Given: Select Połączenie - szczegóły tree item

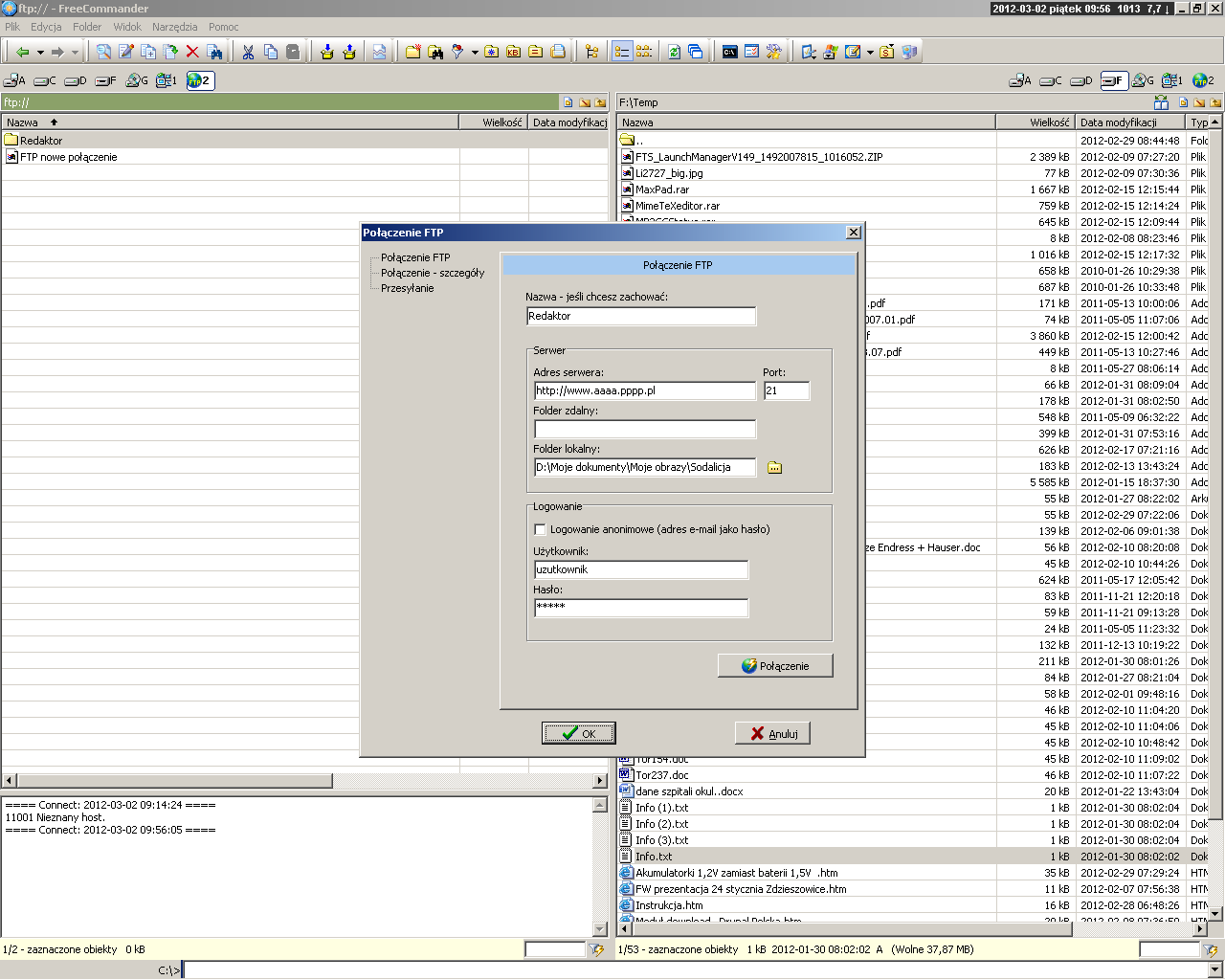Looking at the screenshot, I should coord(433,273).
